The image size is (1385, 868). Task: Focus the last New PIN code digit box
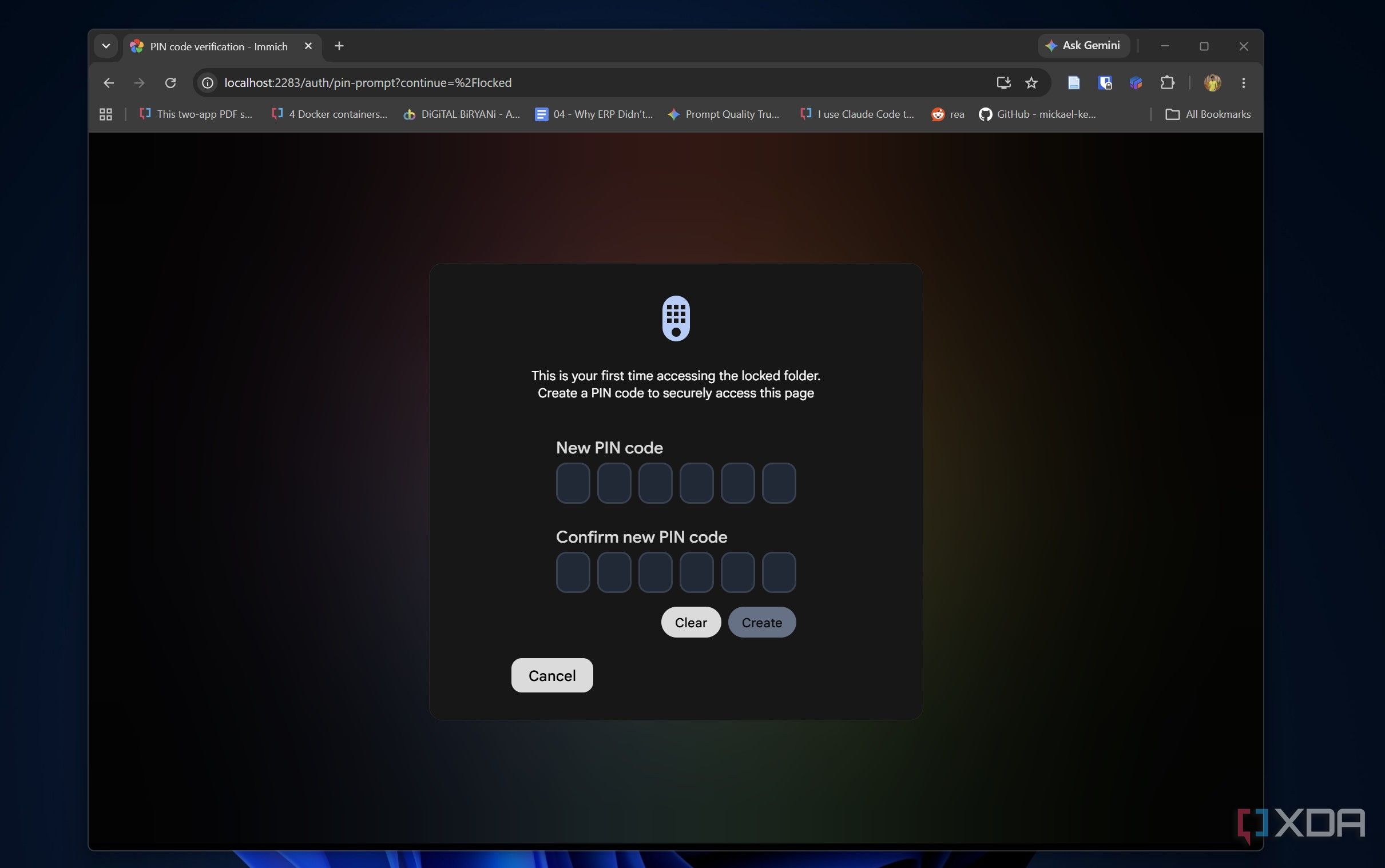pos(779,483)
